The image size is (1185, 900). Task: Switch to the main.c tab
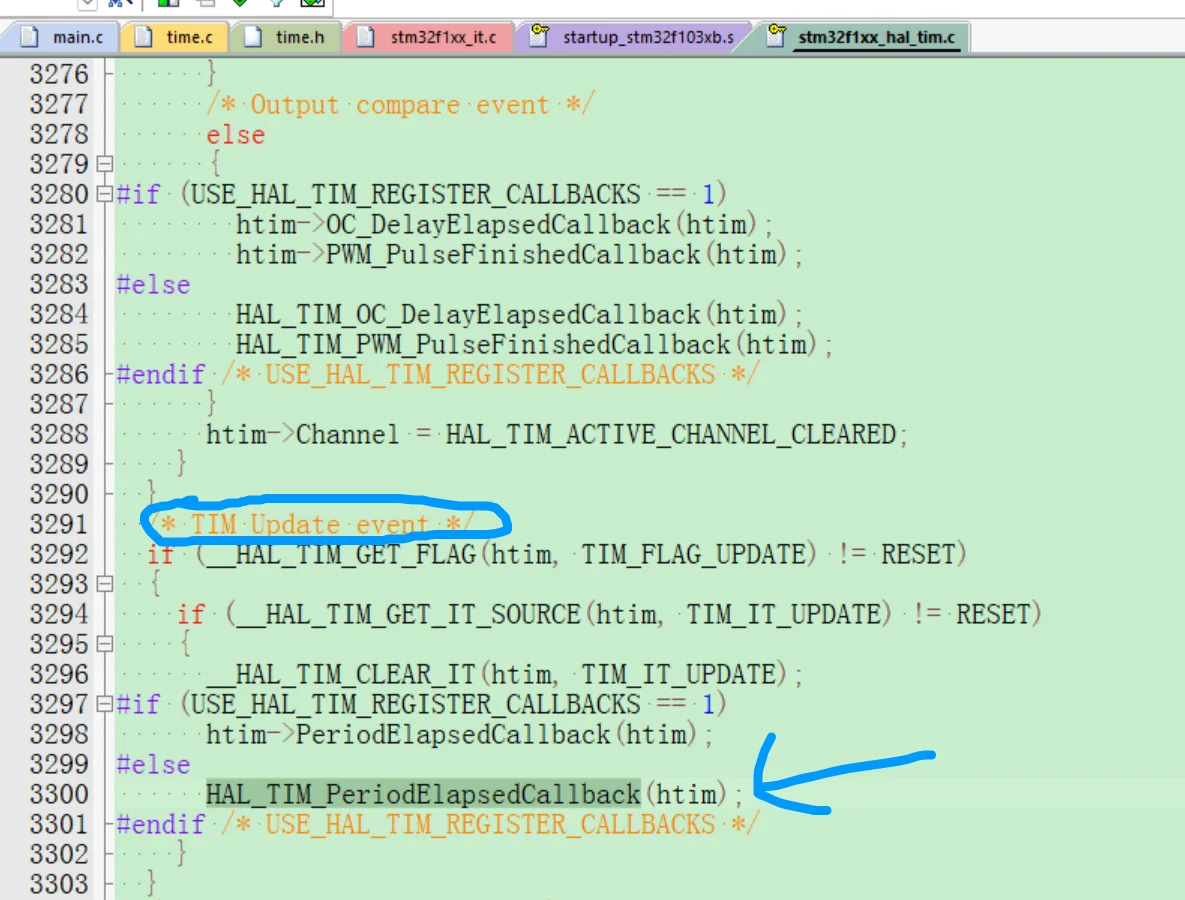click(61, 37)
